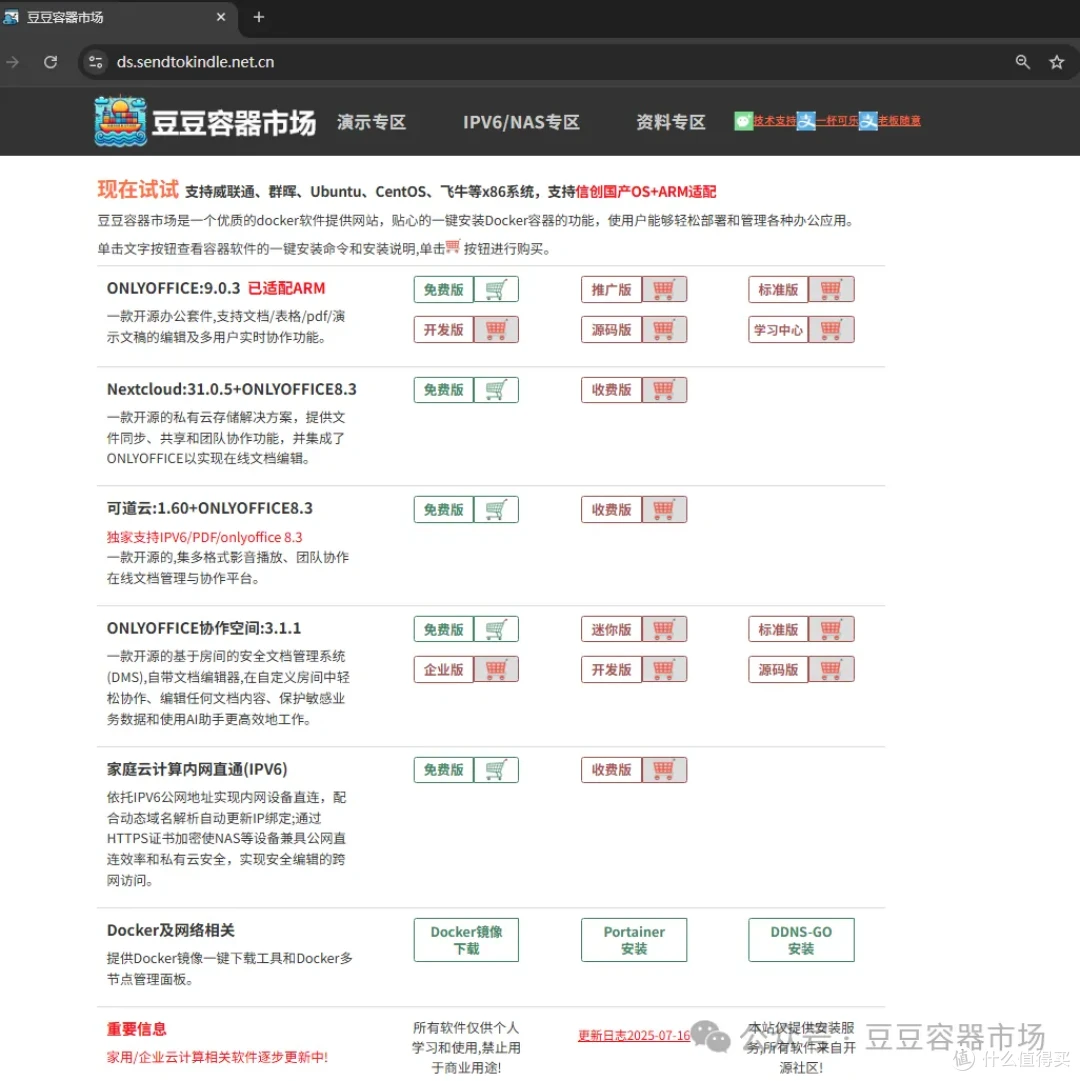Bookmark this page with the star icon
Viewport: 1080px width, 1081px height.
(1056, 62)
